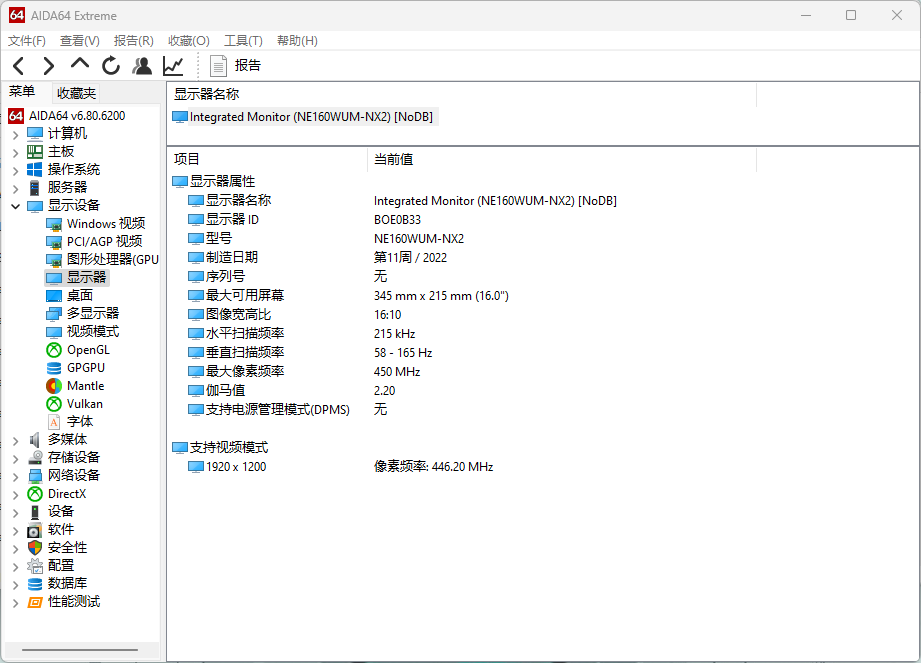Expand the 配置 tree node
This screenshot has width=921, height=663.
16,567
